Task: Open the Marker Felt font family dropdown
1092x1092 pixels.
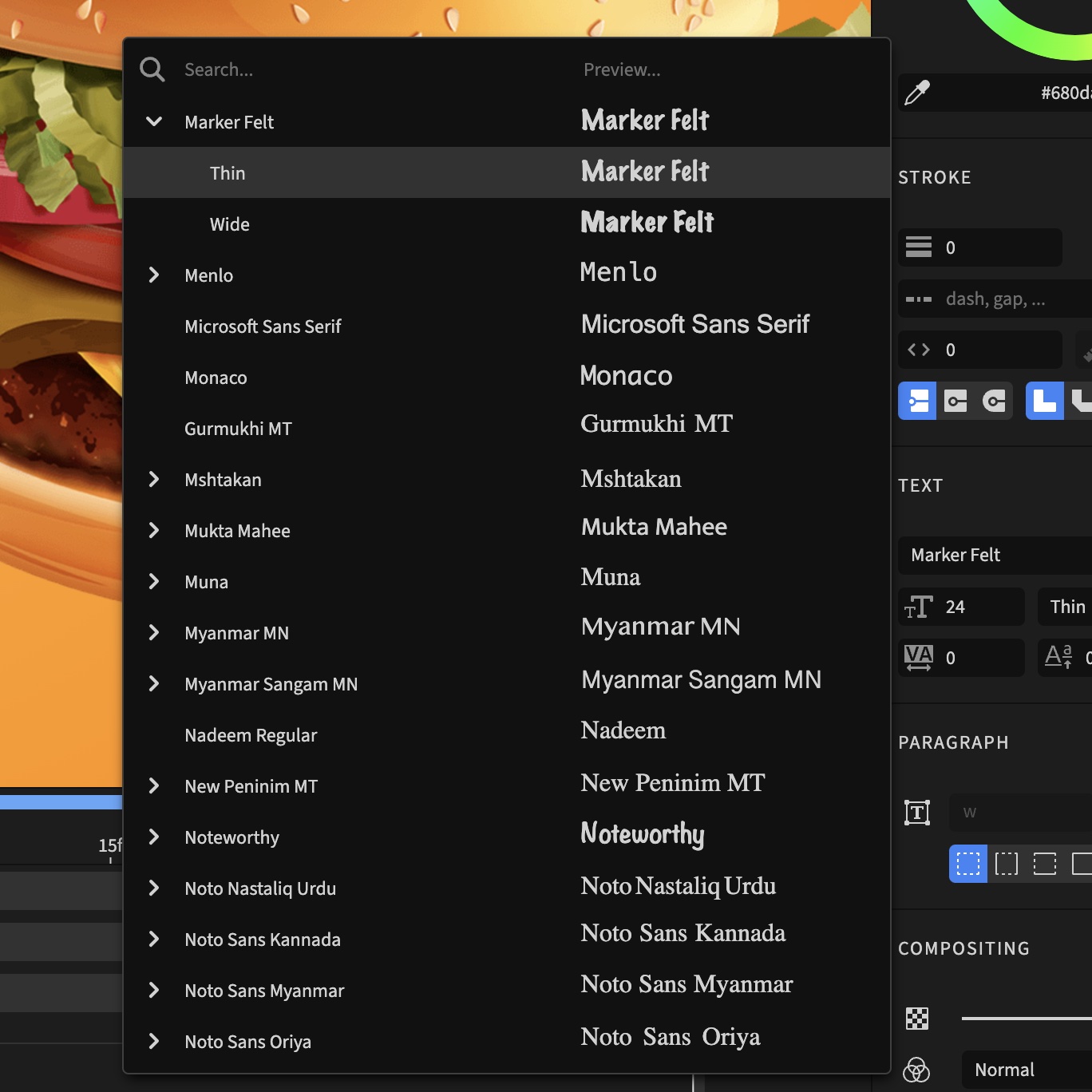Action: [x=995, y=555]
